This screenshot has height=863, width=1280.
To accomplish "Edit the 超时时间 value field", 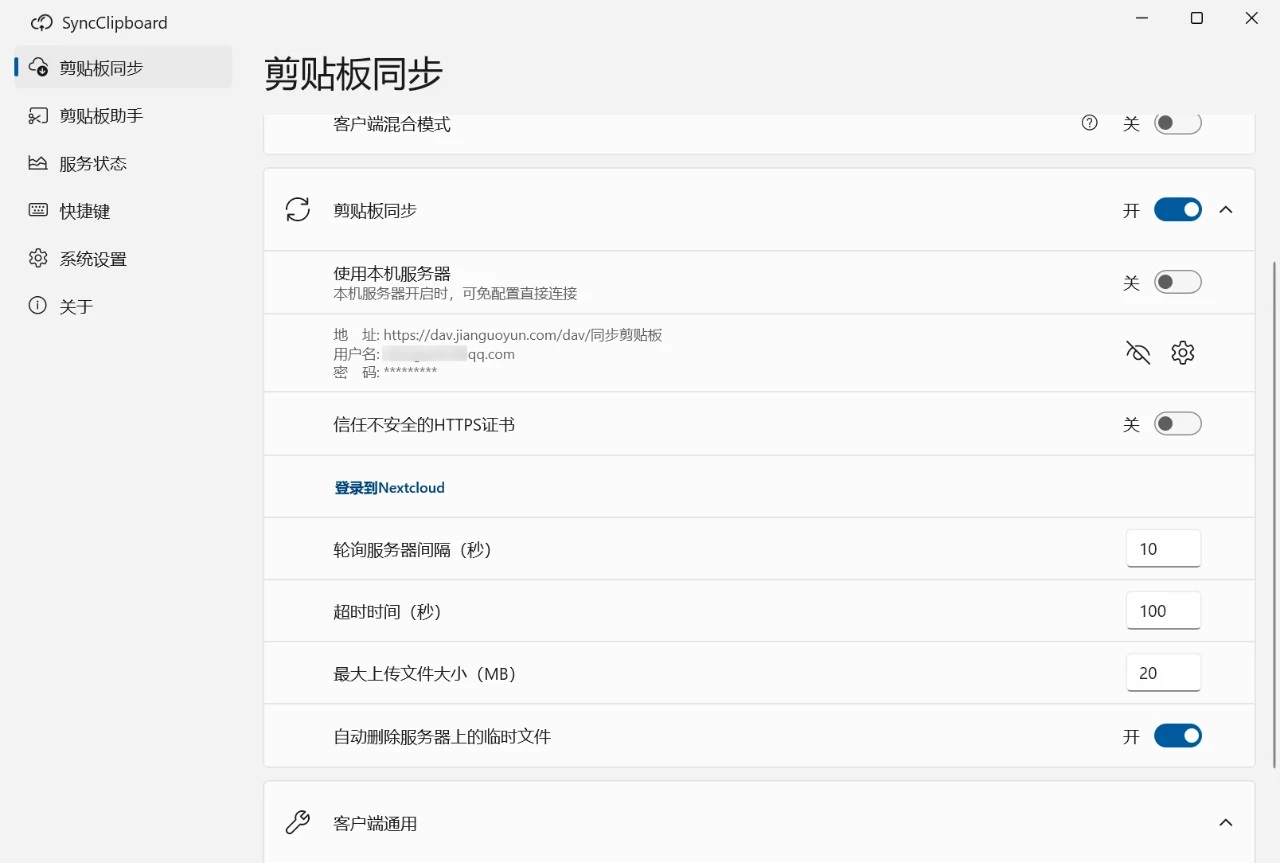I will (1163, 611).
